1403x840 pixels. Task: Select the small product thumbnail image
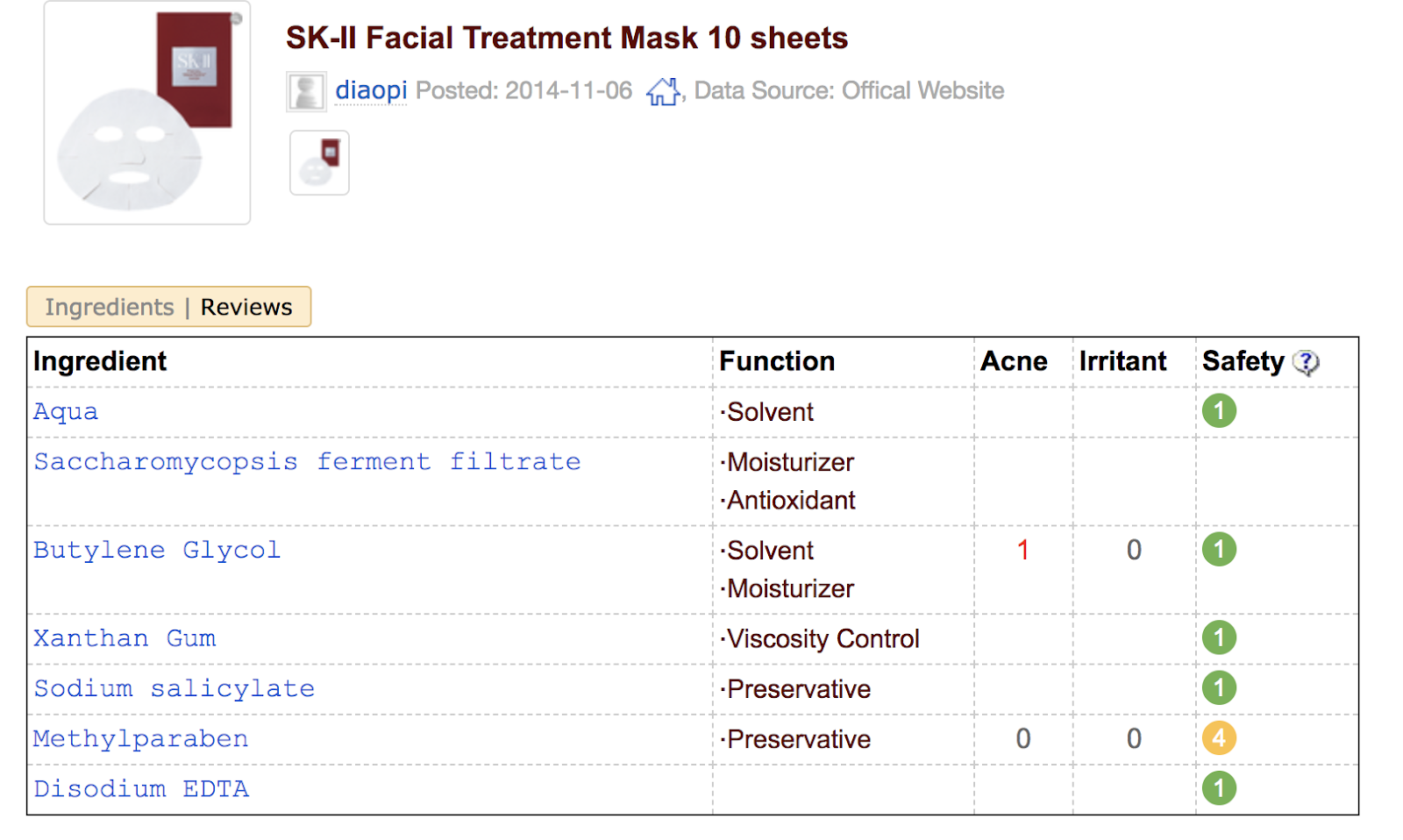coord(319,162)
